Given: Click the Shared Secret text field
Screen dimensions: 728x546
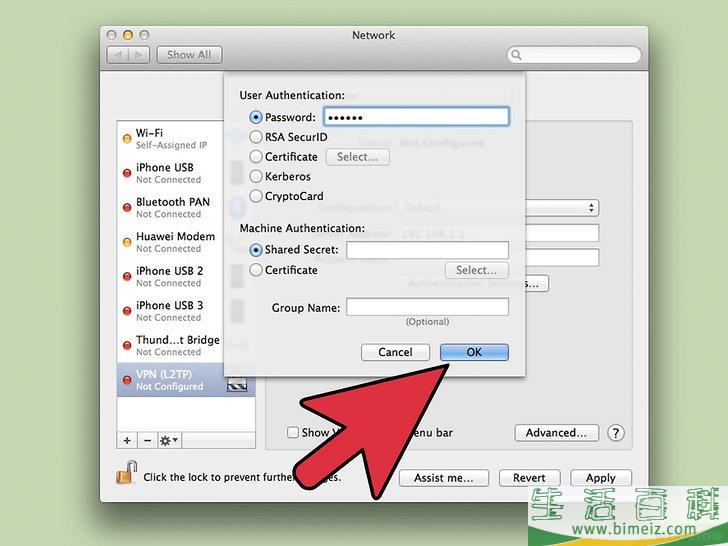Looking at the screenshot, I should (x=427, y=250).
